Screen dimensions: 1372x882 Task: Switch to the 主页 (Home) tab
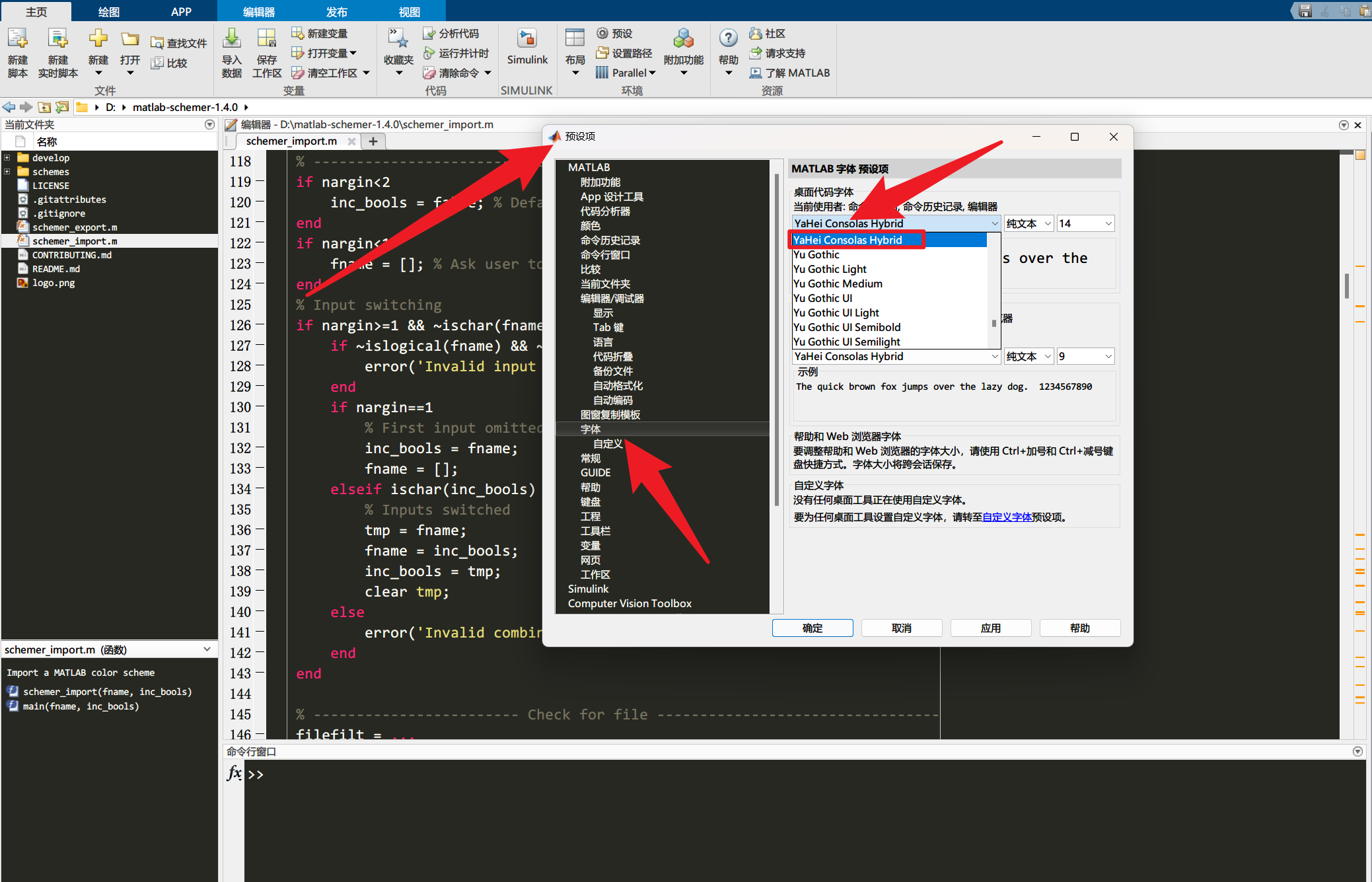[36, 11]
